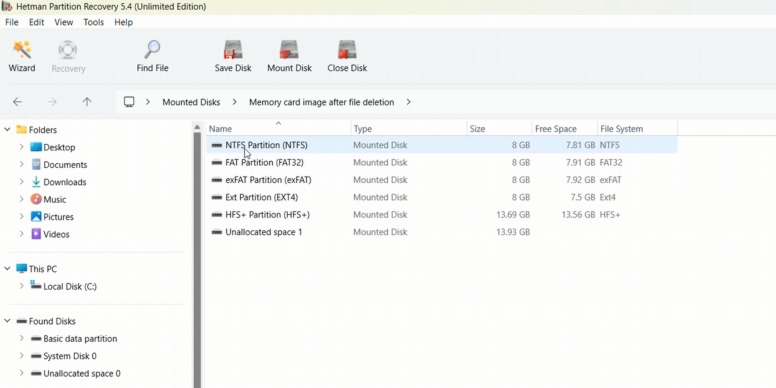Select the Documents folder icon
This screenshot has height=388, width=776.
point(36,164)
